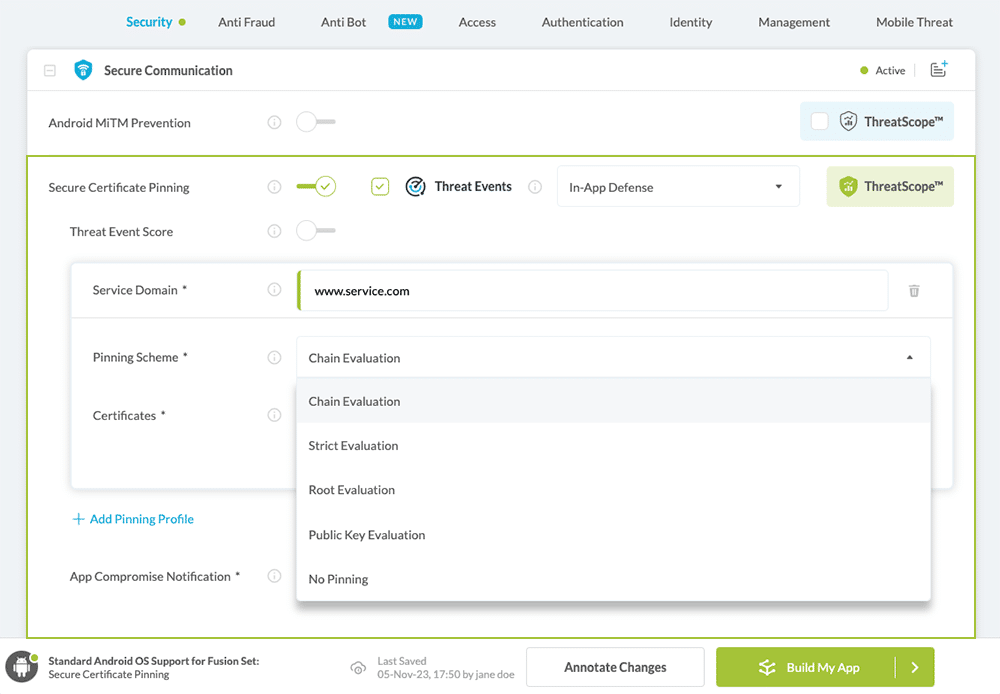1000x694 pixels.
Task: Click info icon next to Android MiTM Prevention
Action: click(274, 123)
